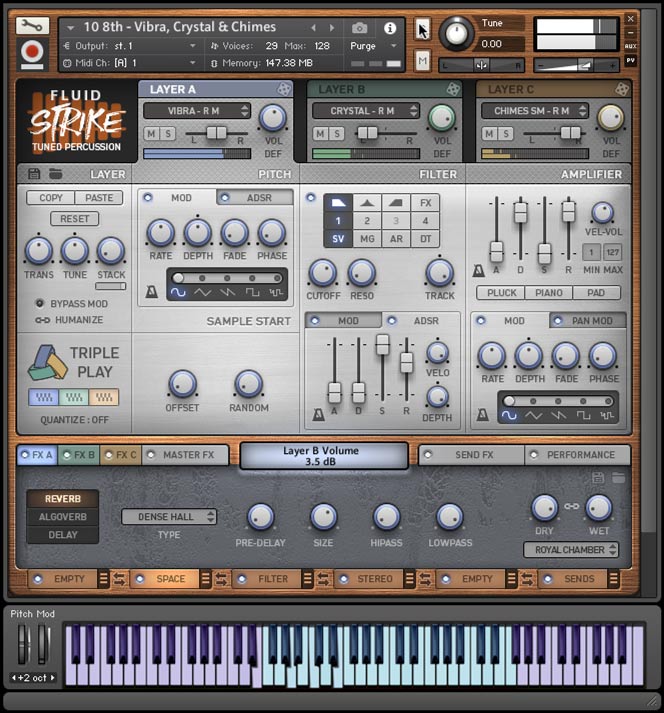Screen dimensions: 664x713
Task: Click the pitch LFO metronome sync icon
Action: (x=151, y=292)
